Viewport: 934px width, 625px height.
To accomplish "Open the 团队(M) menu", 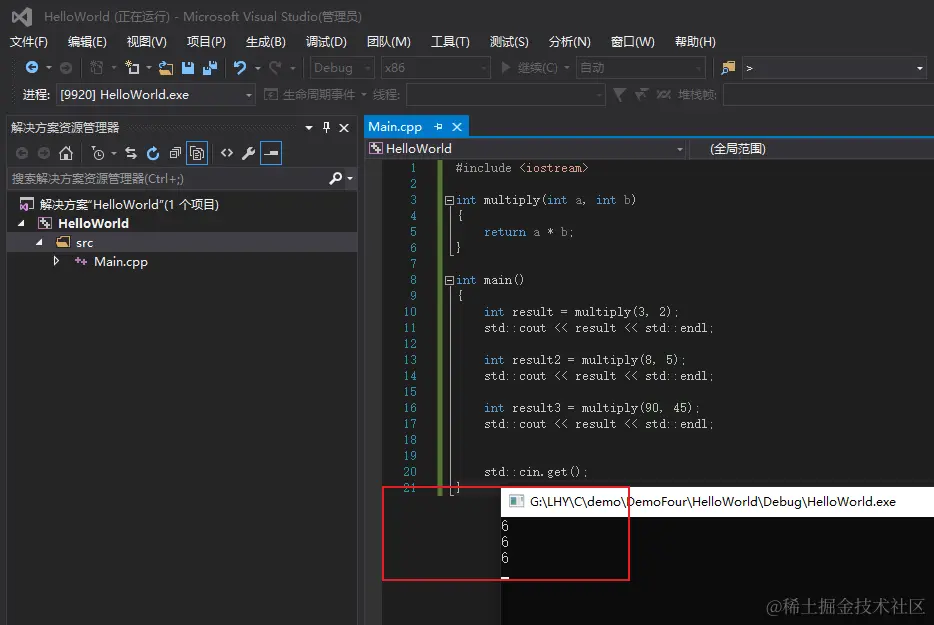I will [x=388, y=42].
